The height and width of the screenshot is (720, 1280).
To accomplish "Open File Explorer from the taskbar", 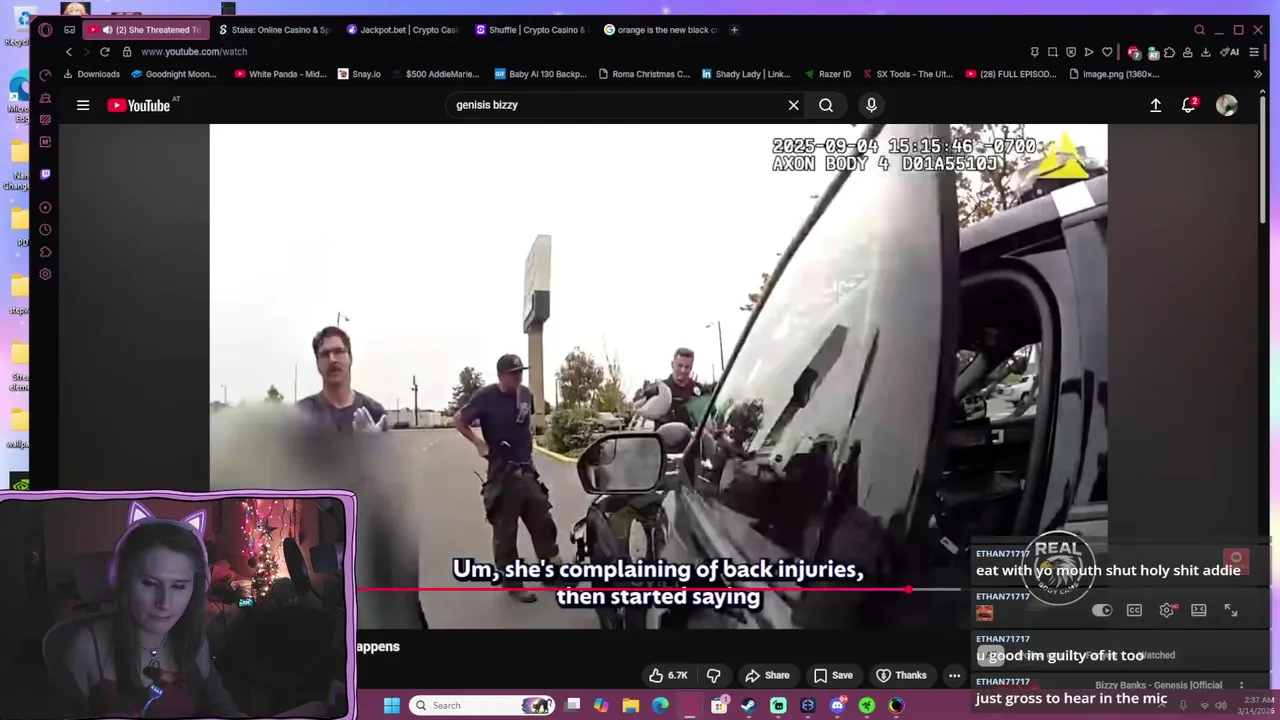I will click(x=631, y=706).
